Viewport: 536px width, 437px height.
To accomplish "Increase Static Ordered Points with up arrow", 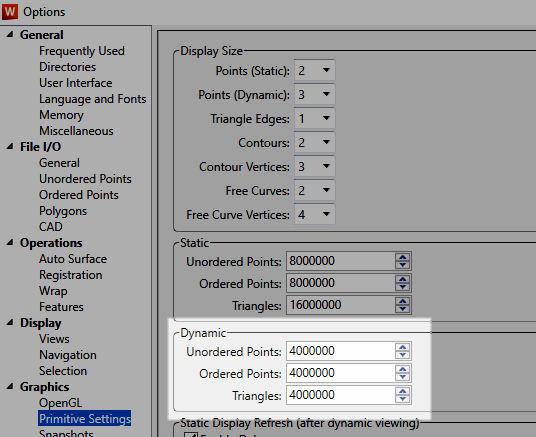I will [403, 279].
